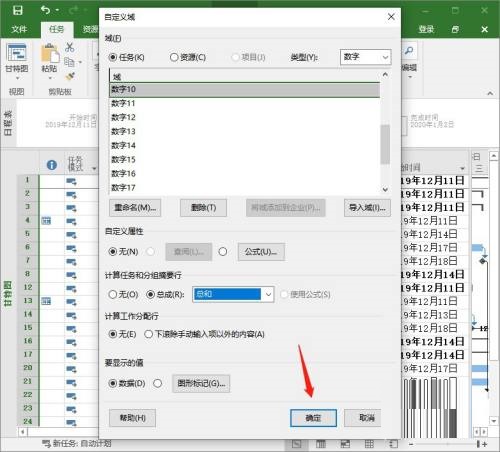The width and height of the screenshot is (500, 452).
Task: Click the Undo arrow icon
Action: point(45,10)
